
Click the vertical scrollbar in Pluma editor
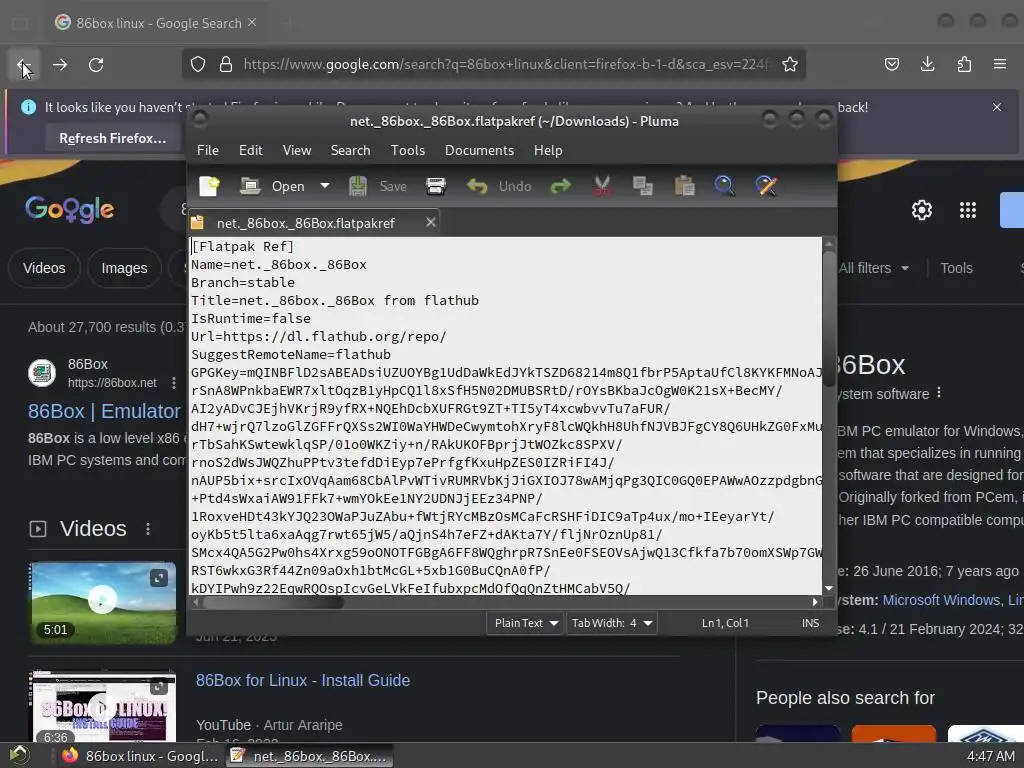point(829,318)
